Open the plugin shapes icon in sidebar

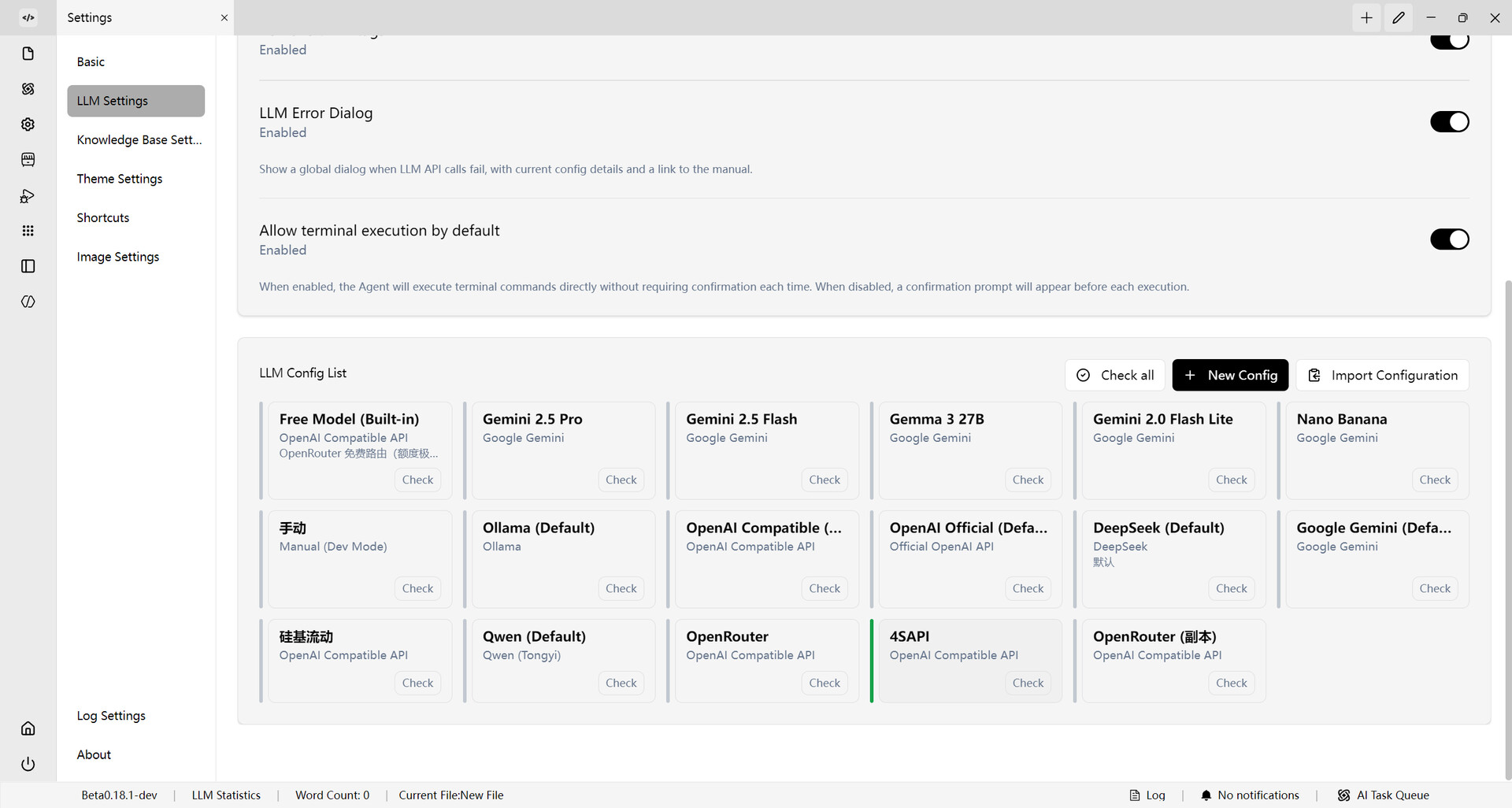[x=28, y=195]
